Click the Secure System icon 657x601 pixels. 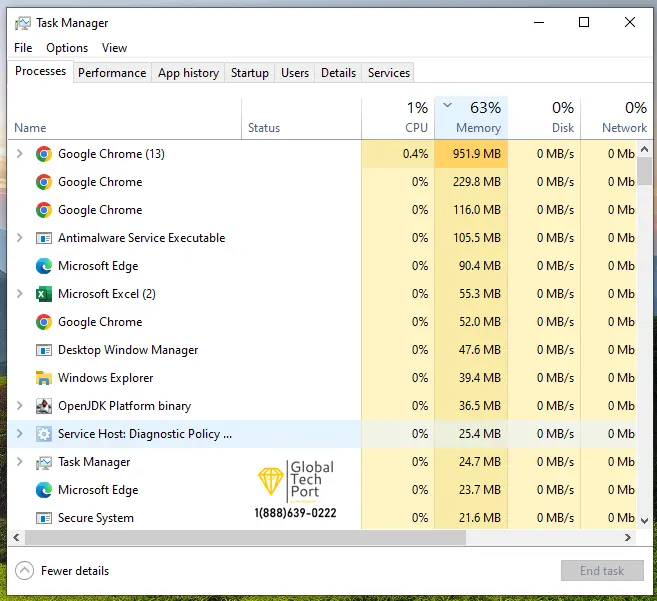coord(44,518)
